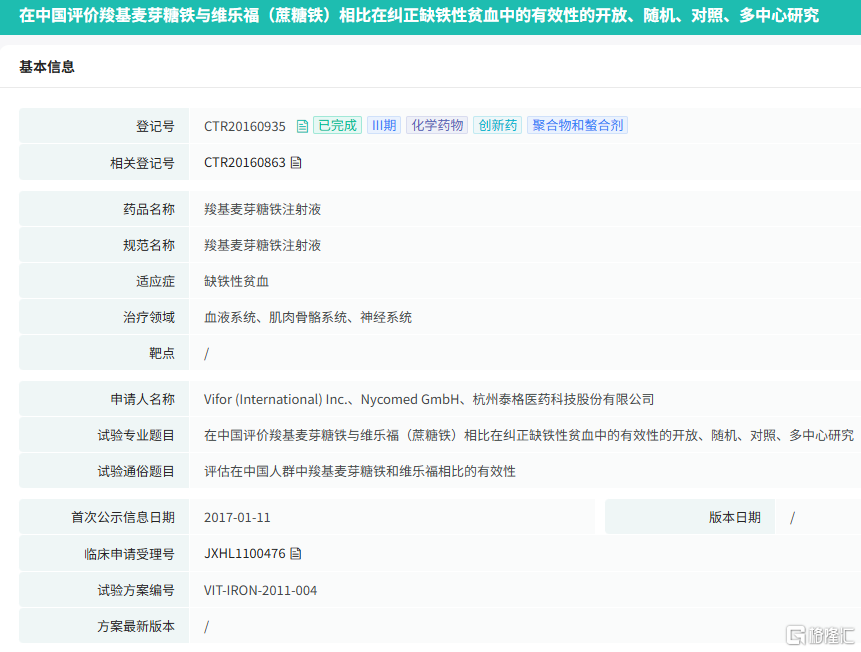Image resolution: width=861 pixels, height=652 pixels.
Task: Click 规范名称 row value 羧基麦芽糖铁注射液
Action: pyautogui.click(x=262, y=245)
